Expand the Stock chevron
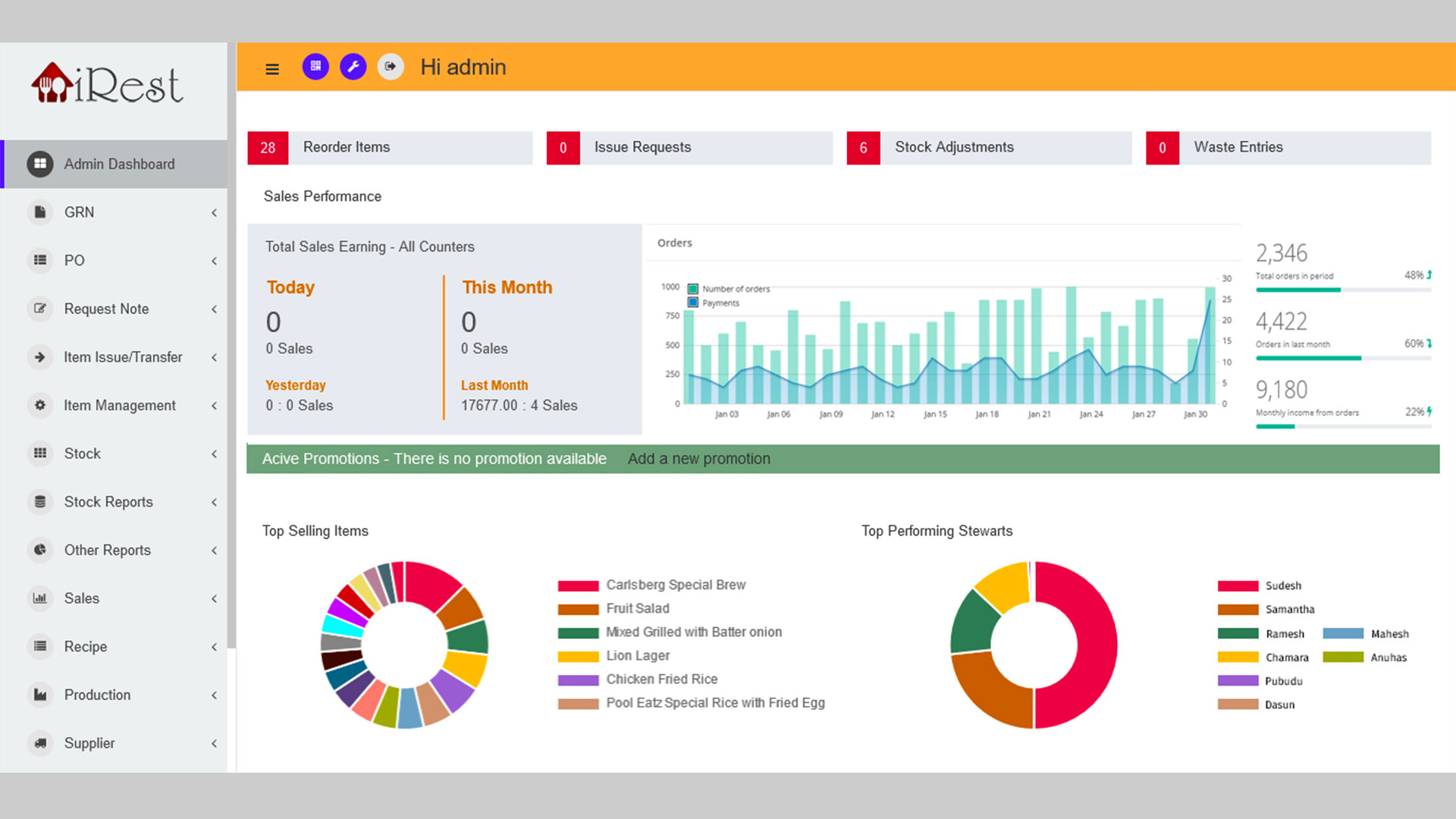Image resolution: width=1456 pixels, height=819 pixels. coord(215,454)
